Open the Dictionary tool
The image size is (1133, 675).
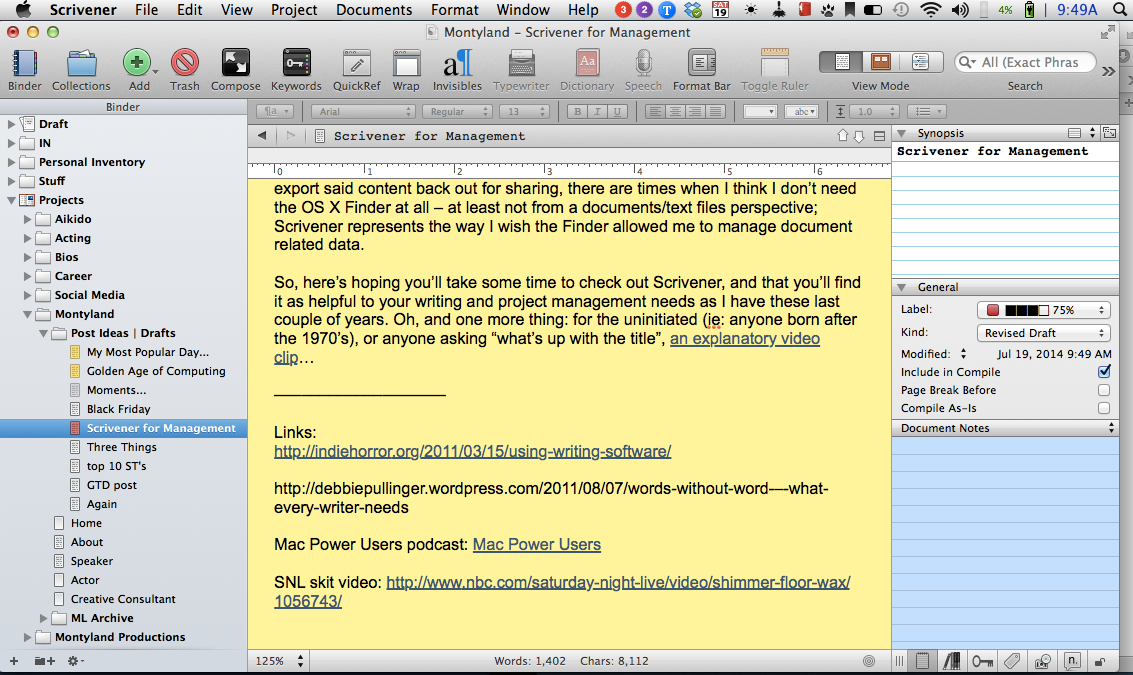point(587,63)
